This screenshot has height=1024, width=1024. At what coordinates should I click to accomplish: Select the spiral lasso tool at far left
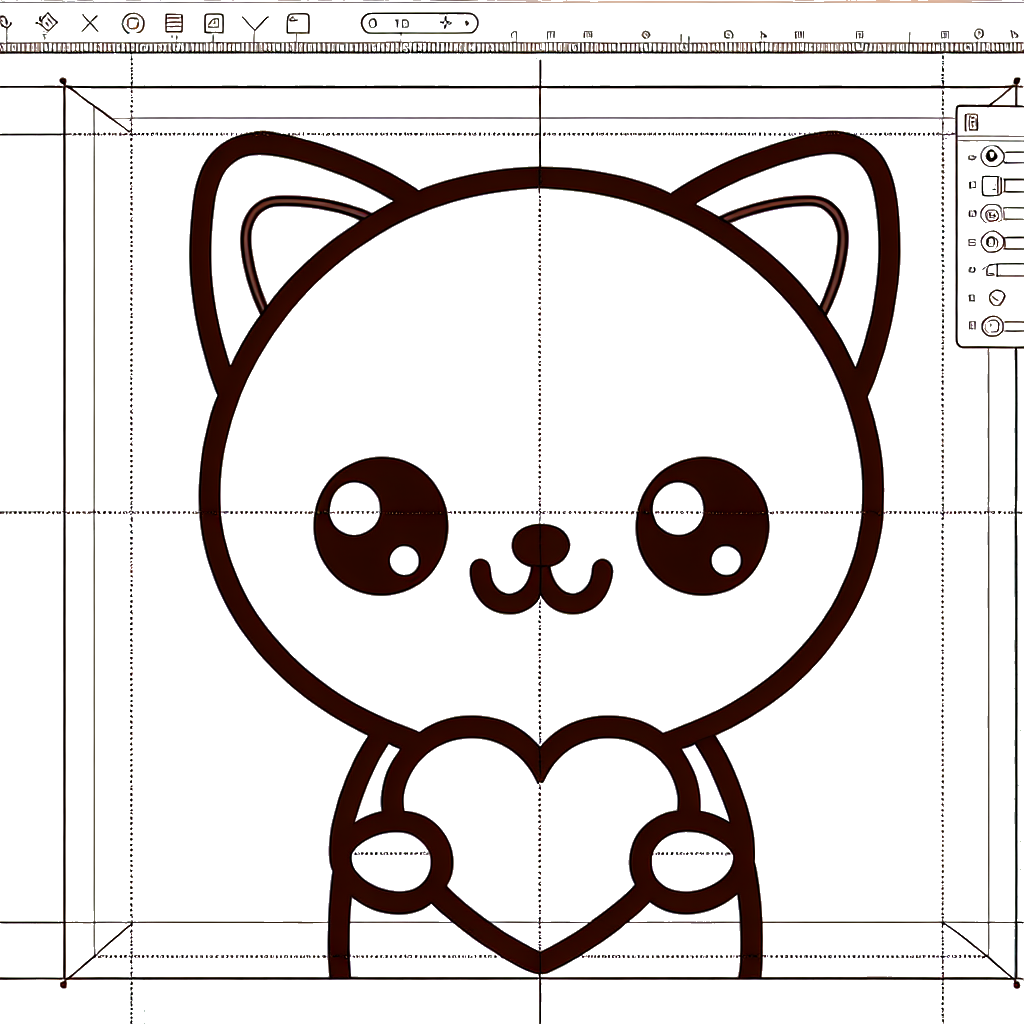click(5, 21)
